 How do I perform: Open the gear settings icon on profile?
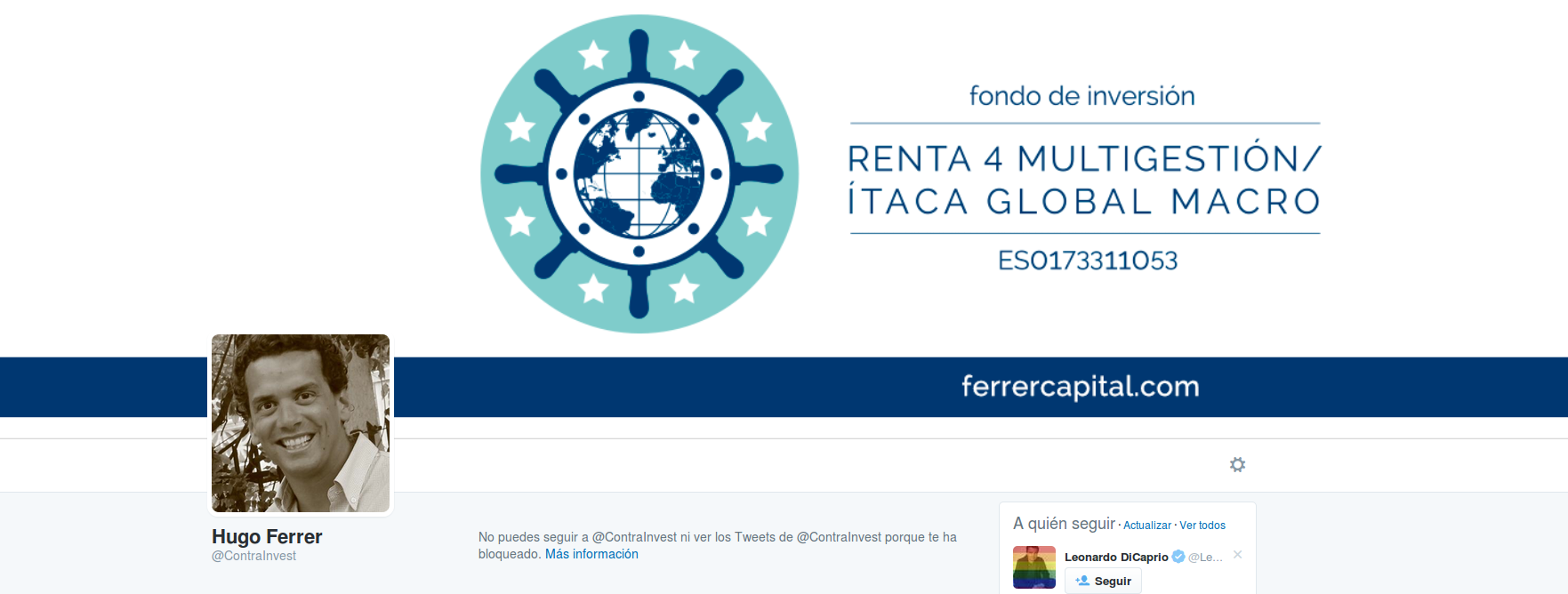pyautogui.click(x=1237, y=464)
